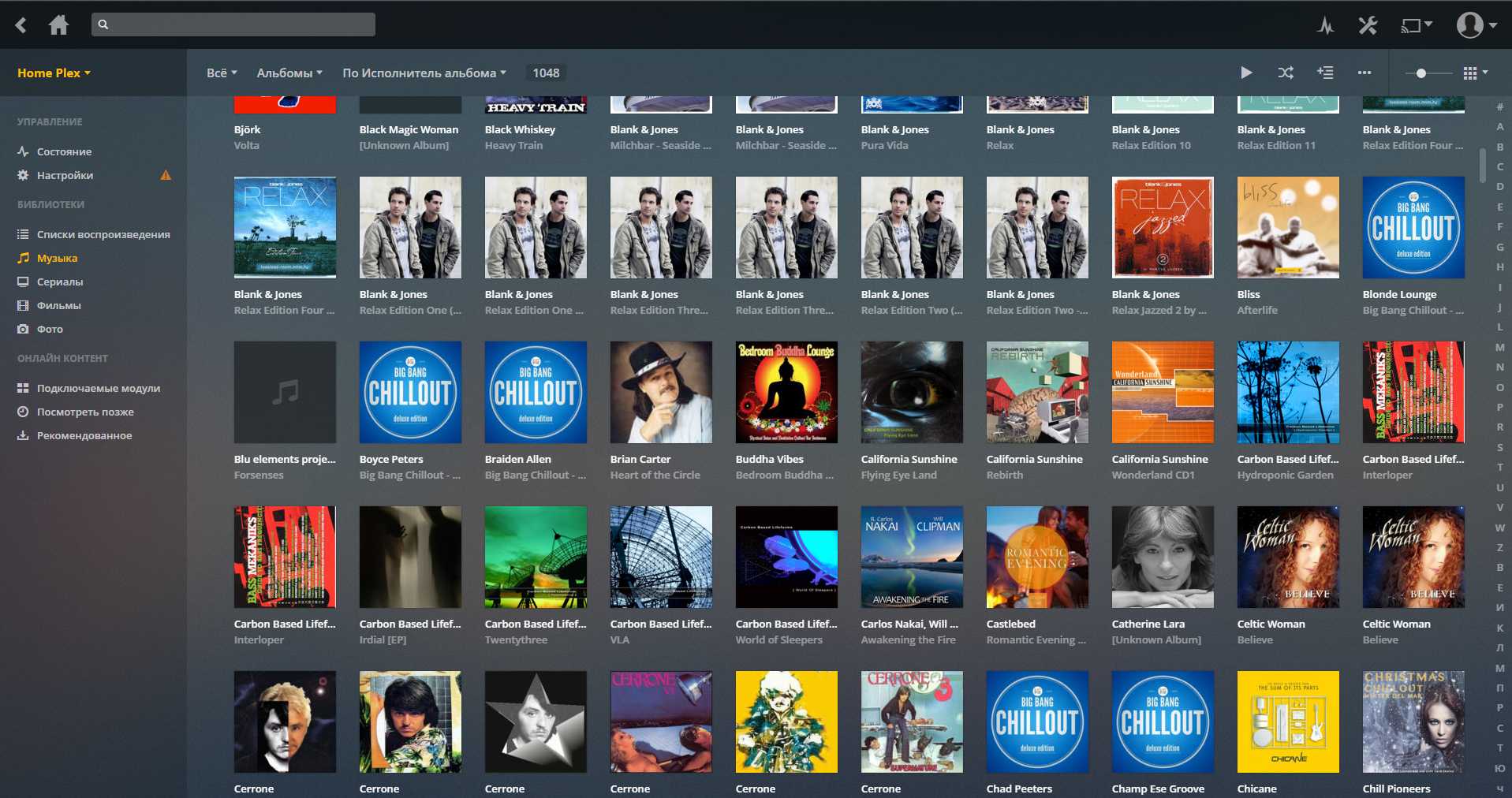Click Chill Pioneers artist link
This screenshot has height=798, width=1512.
1396,789
